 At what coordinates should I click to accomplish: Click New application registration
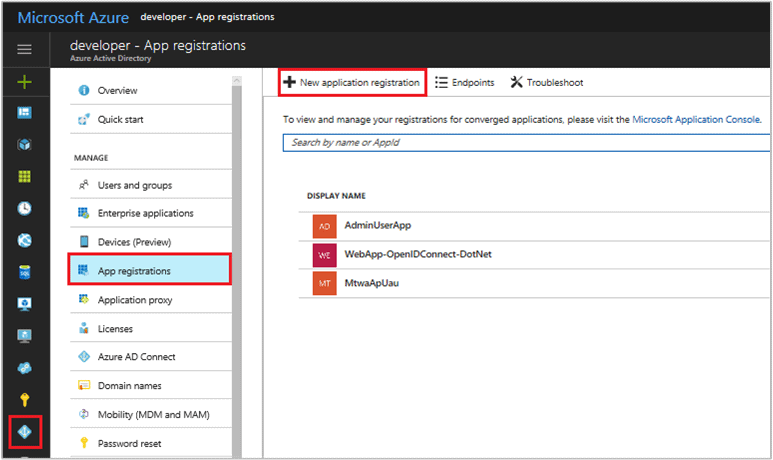click(352, 82)
